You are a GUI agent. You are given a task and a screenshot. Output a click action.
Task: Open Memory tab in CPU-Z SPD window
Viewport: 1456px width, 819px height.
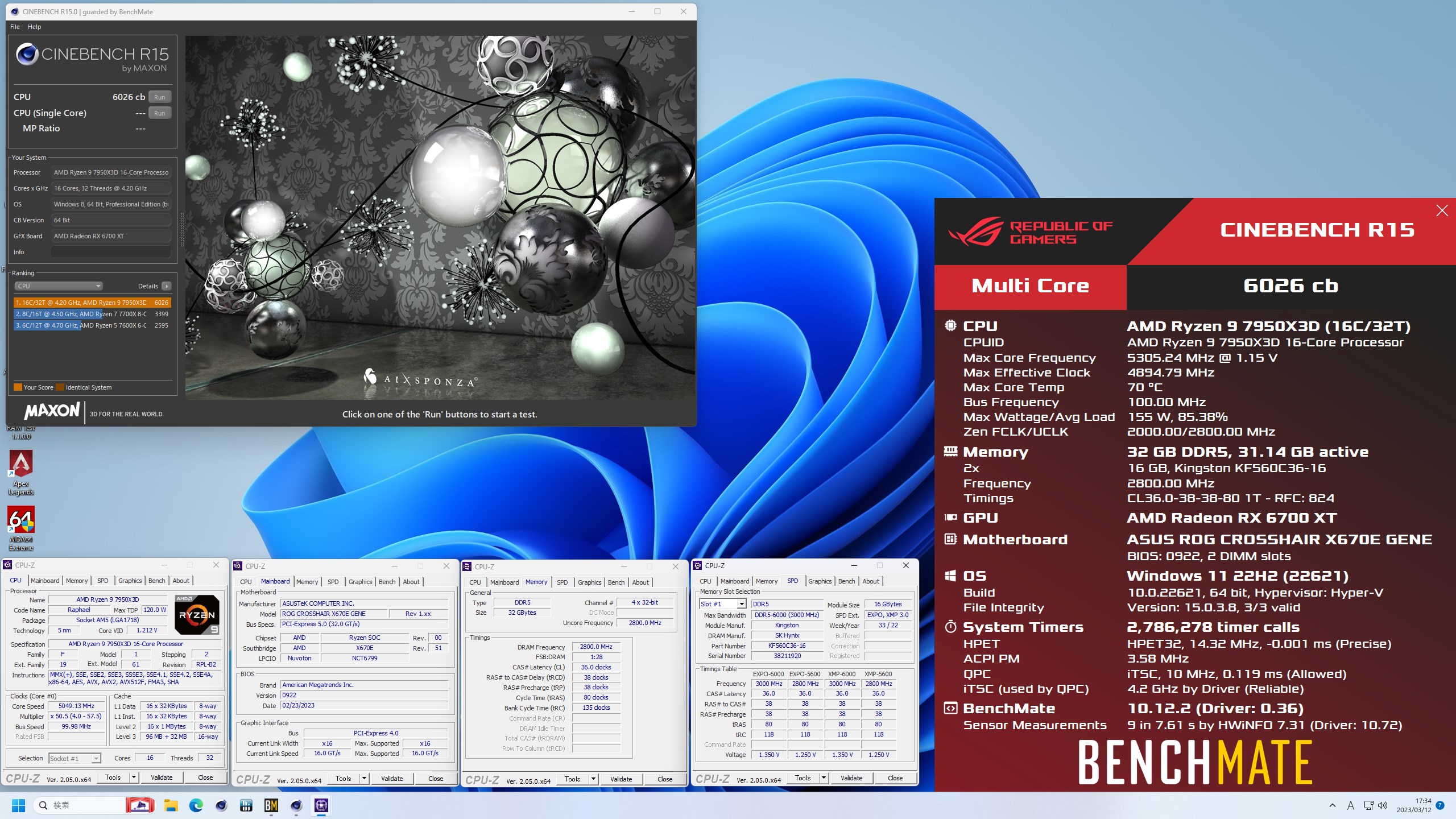[x=766, y=581]
